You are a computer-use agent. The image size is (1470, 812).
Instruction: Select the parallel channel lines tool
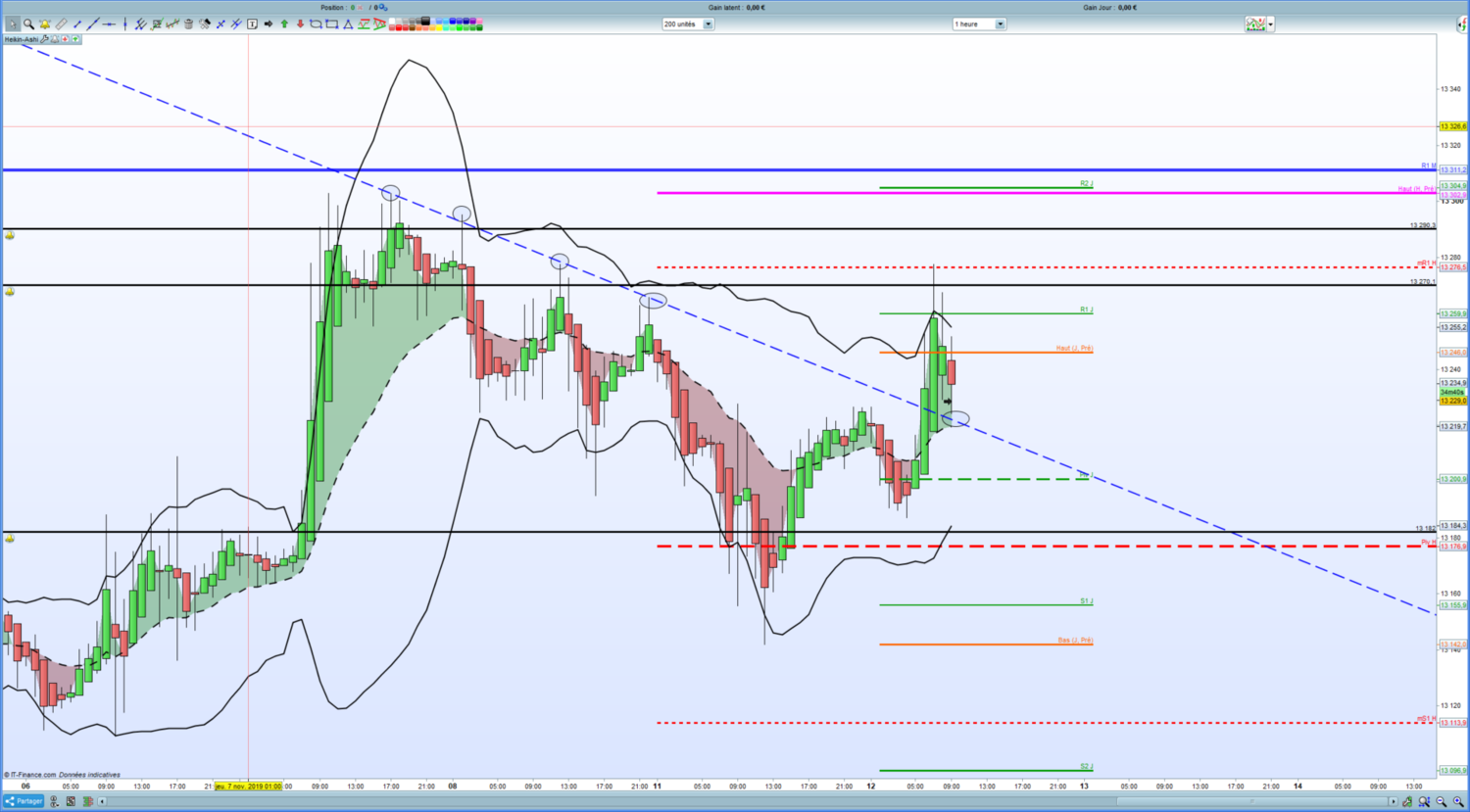tap(140, 24)
